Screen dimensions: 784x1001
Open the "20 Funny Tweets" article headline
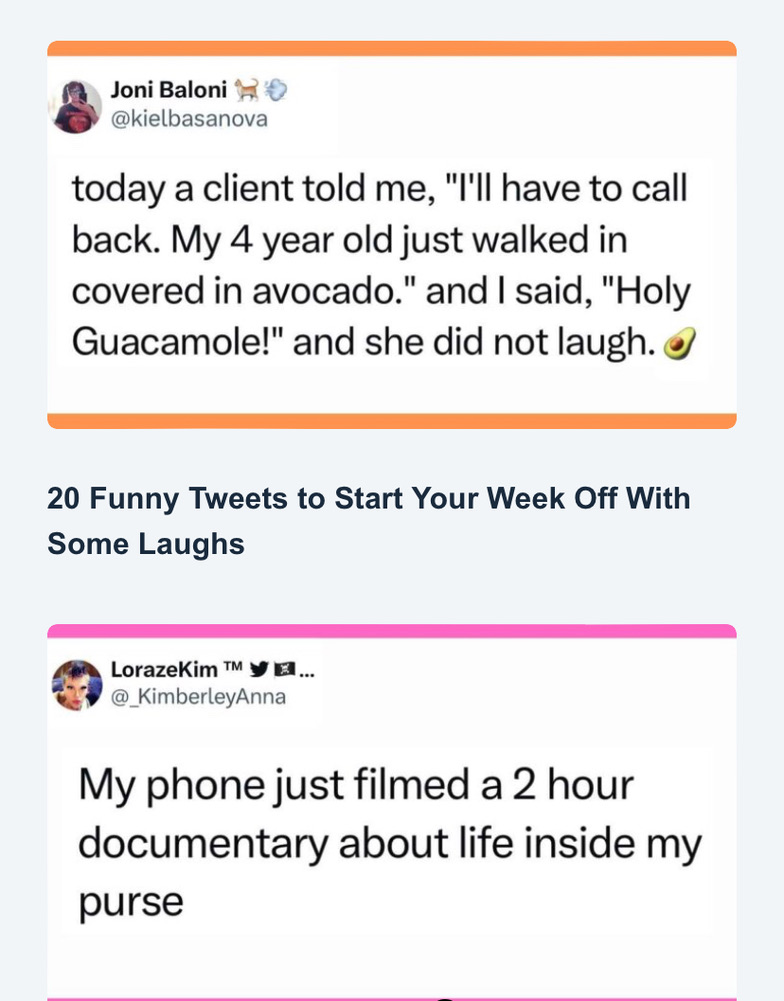(368, 498)
